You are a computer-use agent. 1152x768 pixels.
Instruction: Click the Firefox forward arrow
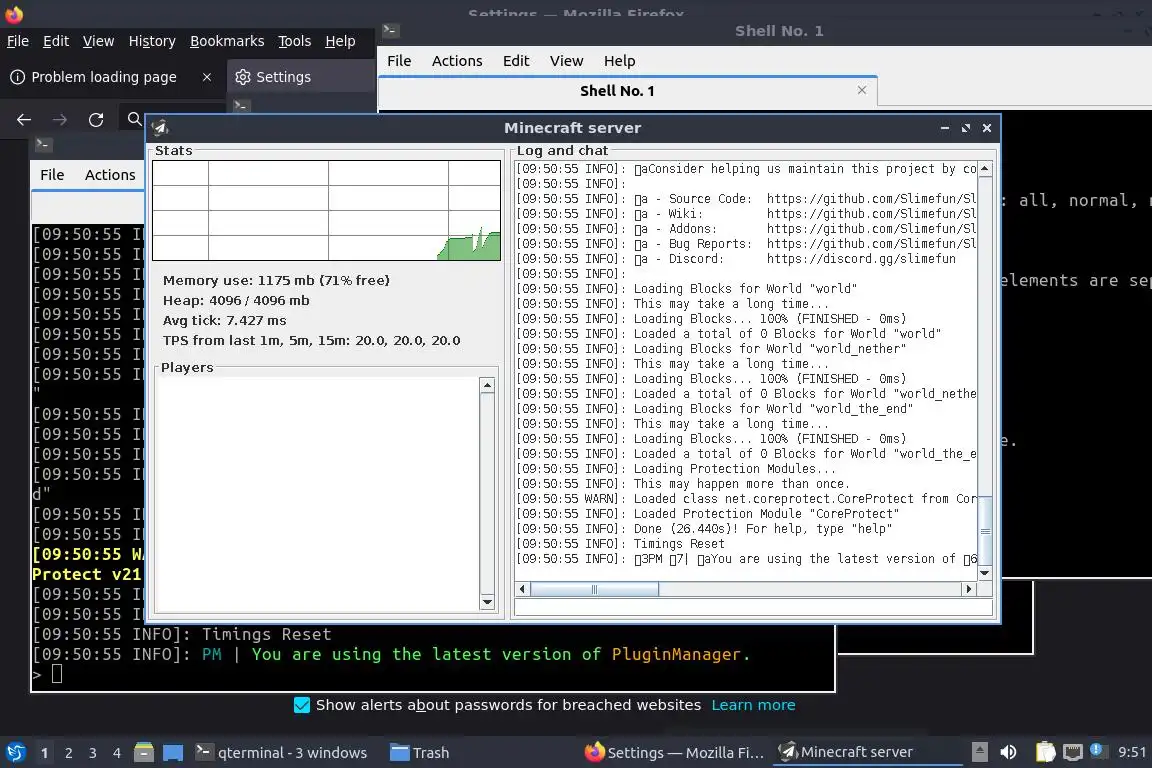[60, 120]
